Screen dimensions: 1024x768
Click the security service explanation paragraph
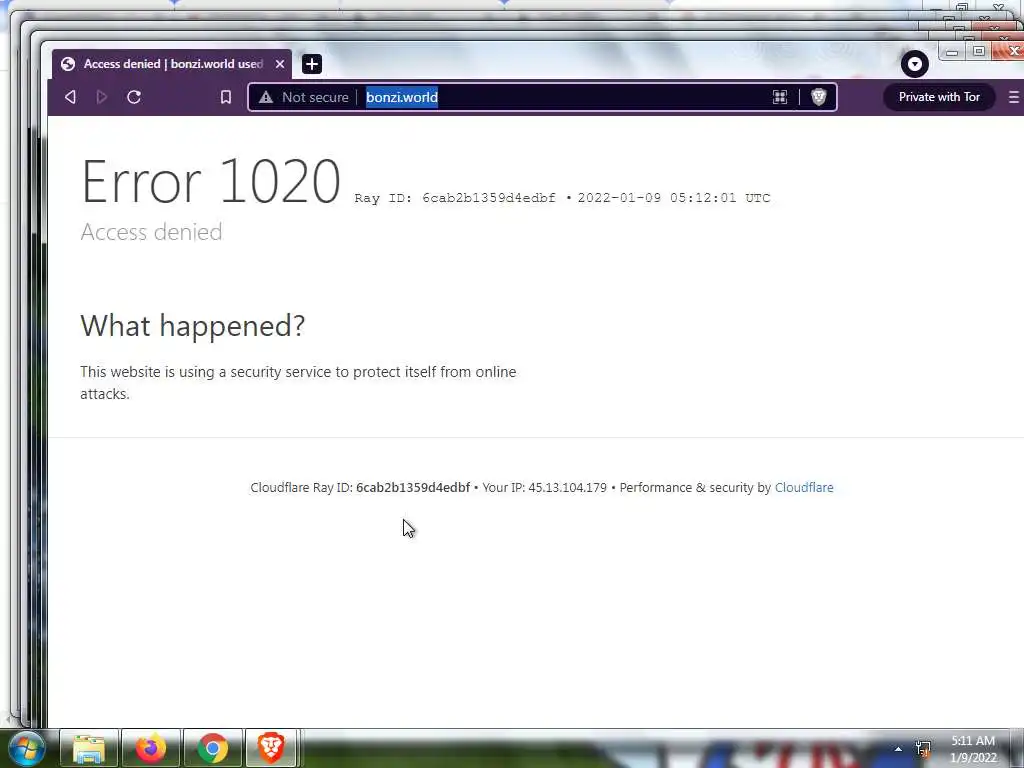298,383
